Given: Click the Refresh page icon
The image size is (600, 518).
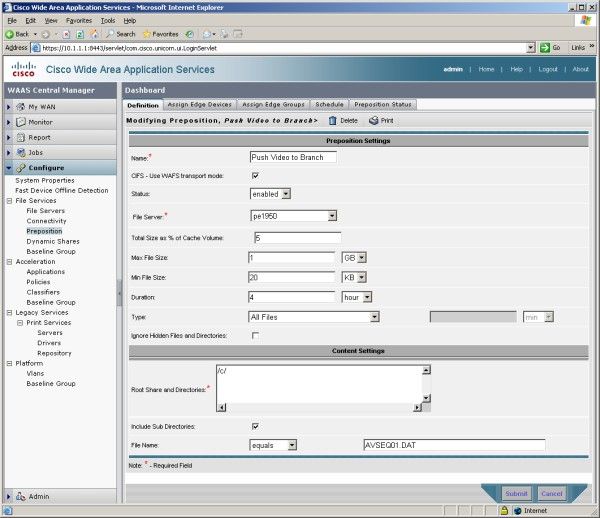Looking at the screenshot, I should (80, 34).
